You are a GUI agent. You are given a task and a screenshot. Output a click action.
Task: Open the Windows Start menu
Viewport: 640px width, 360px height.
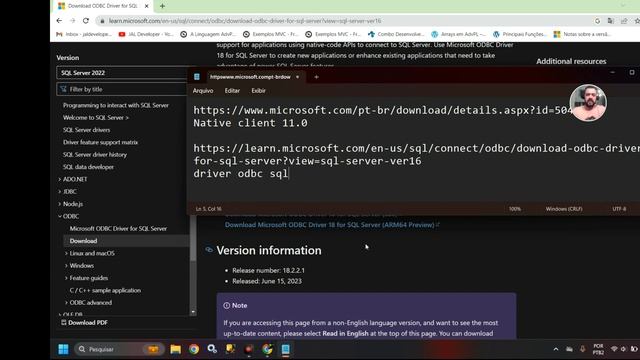tap(63, 349)
